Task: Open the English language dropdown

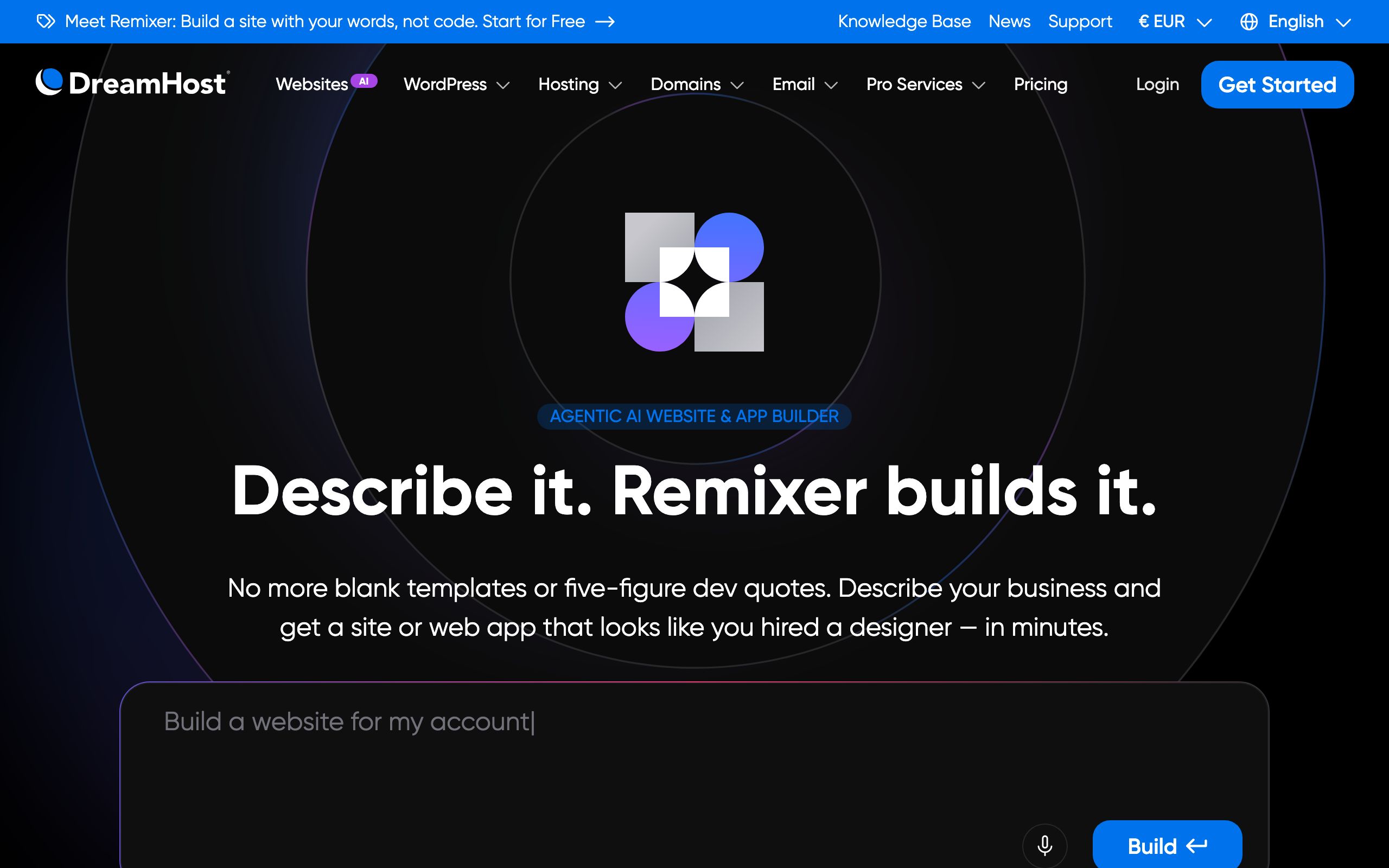Action: 1296,22
